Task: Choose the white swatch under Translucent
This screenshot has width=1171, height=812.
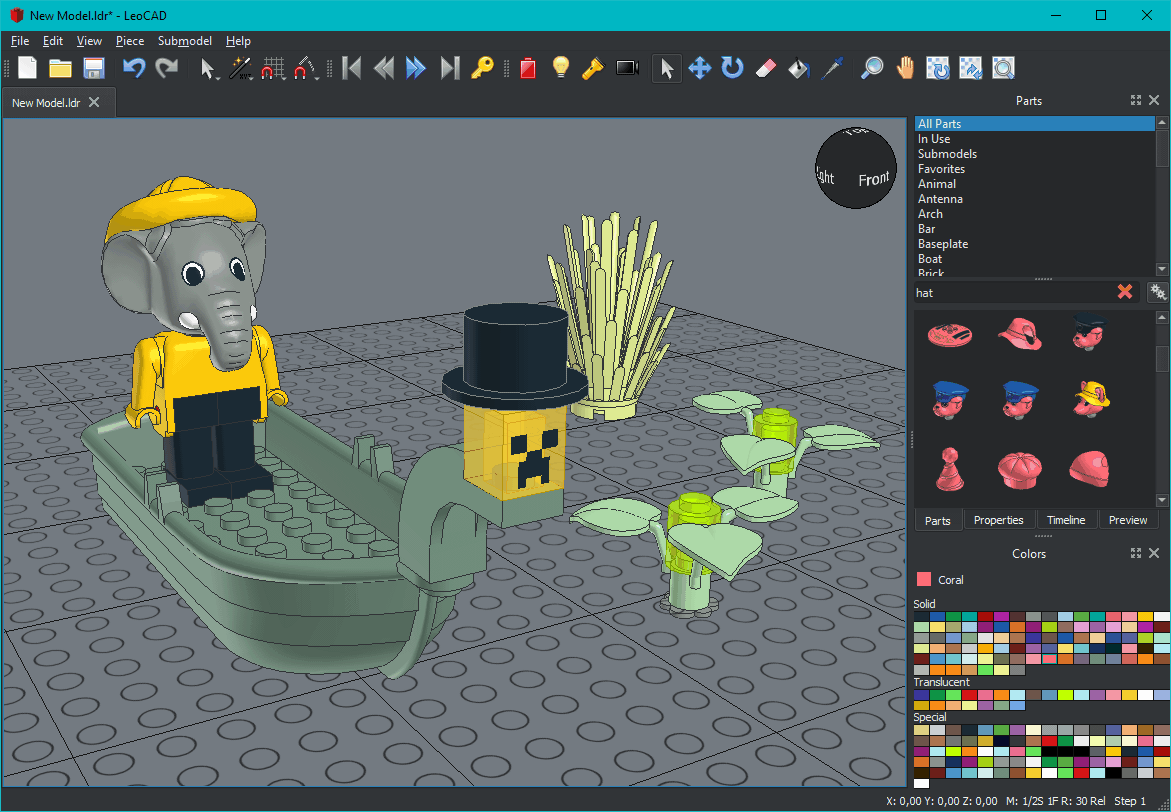Action: 1146,695
